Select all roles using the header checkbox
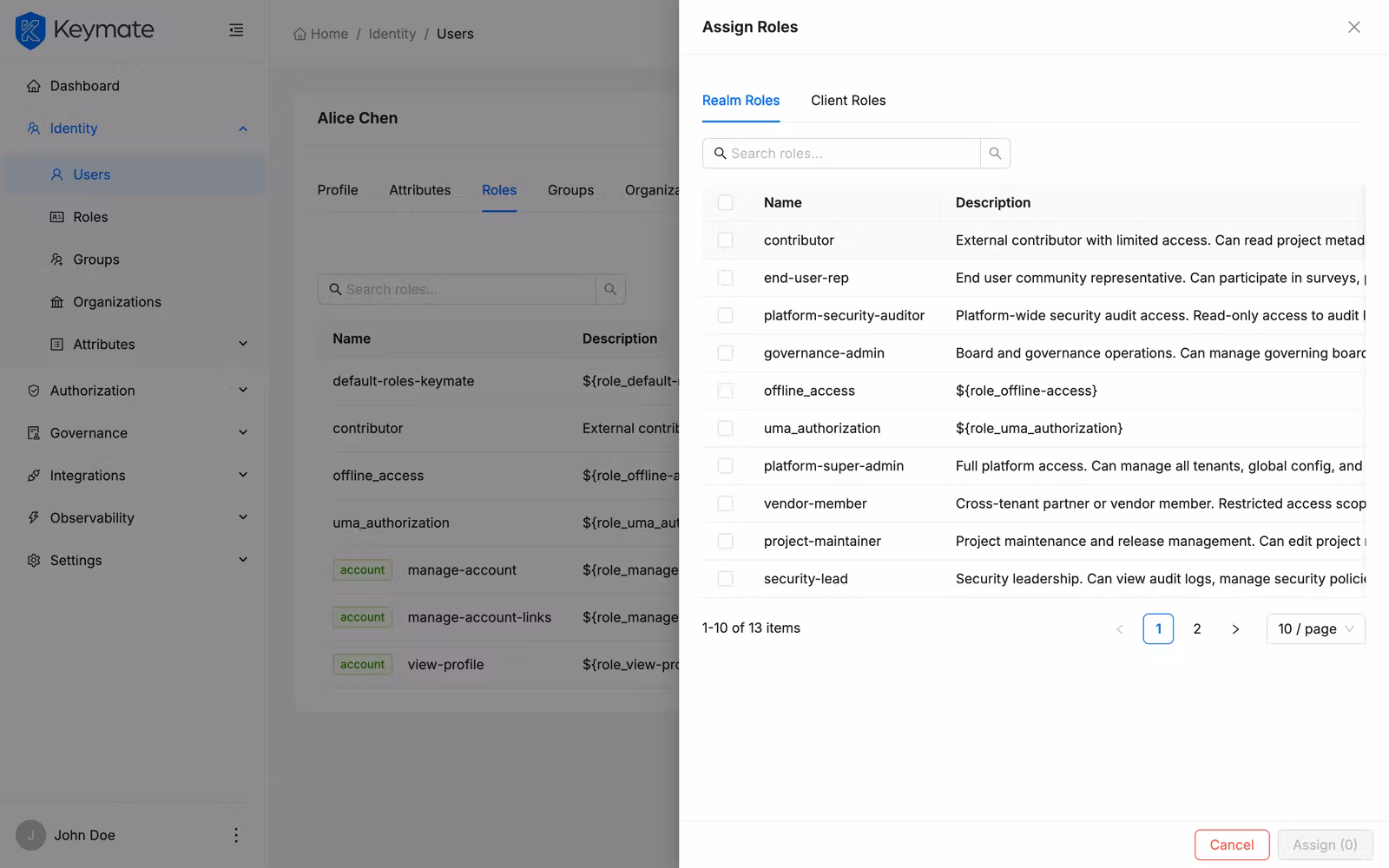 click(725, 201)
